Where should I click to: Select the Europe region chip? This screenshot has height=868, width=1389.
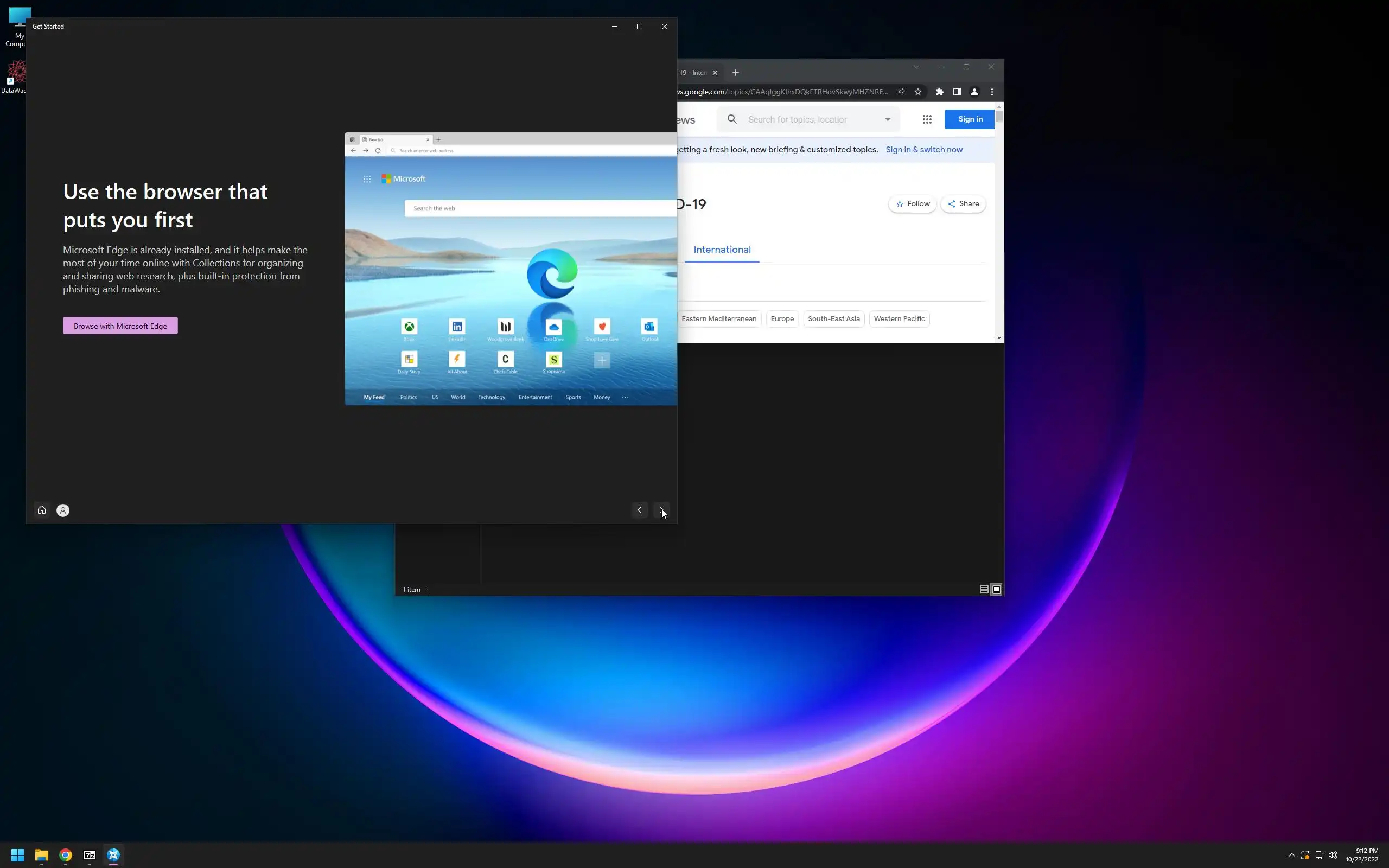point(782,318)
